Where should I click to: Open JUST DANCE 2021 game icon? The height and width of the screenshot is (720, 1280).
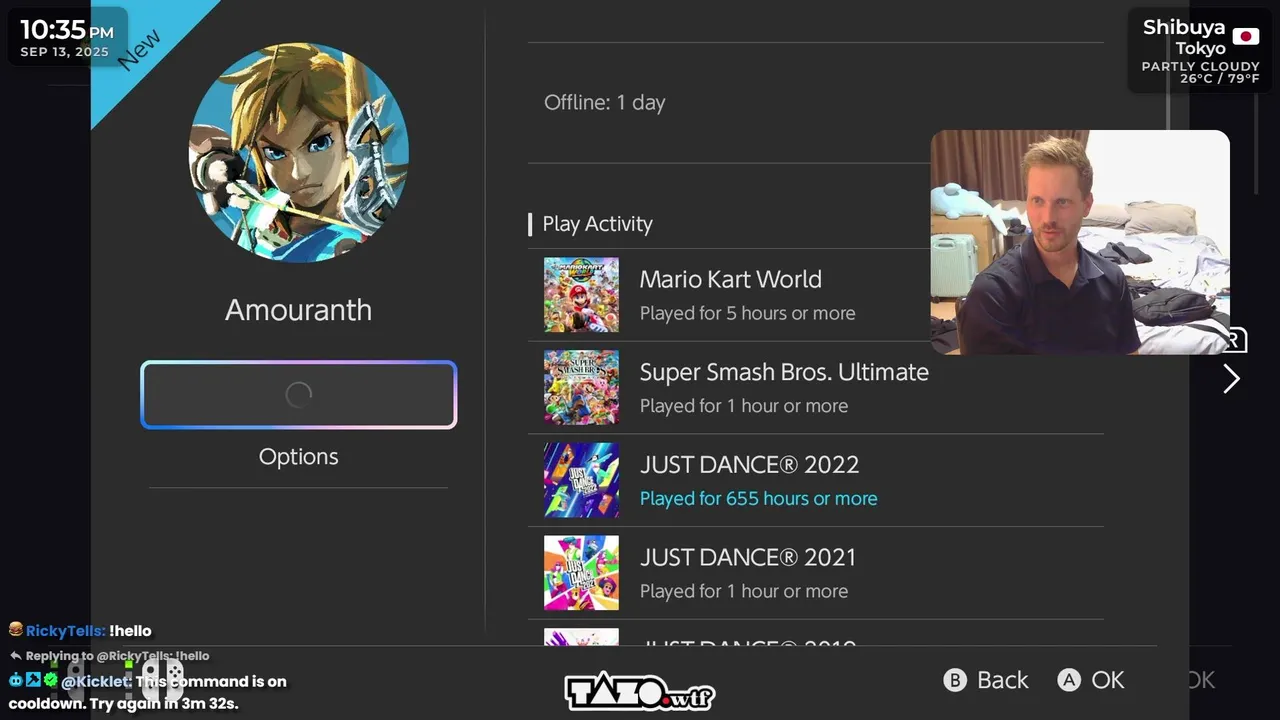pos(581,573)
